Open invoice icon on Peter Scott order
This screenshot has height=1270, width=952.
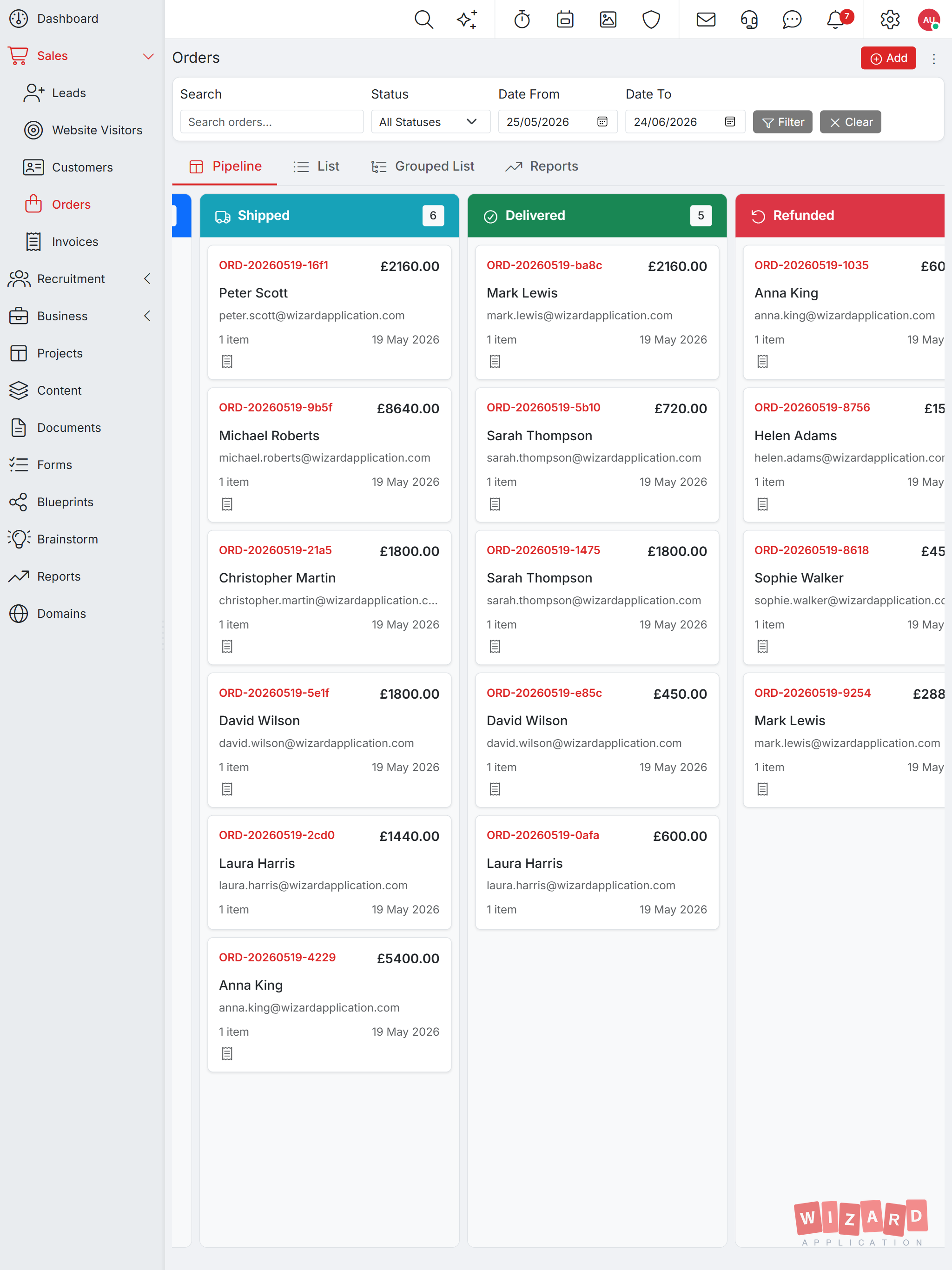[x=227, y=362]
